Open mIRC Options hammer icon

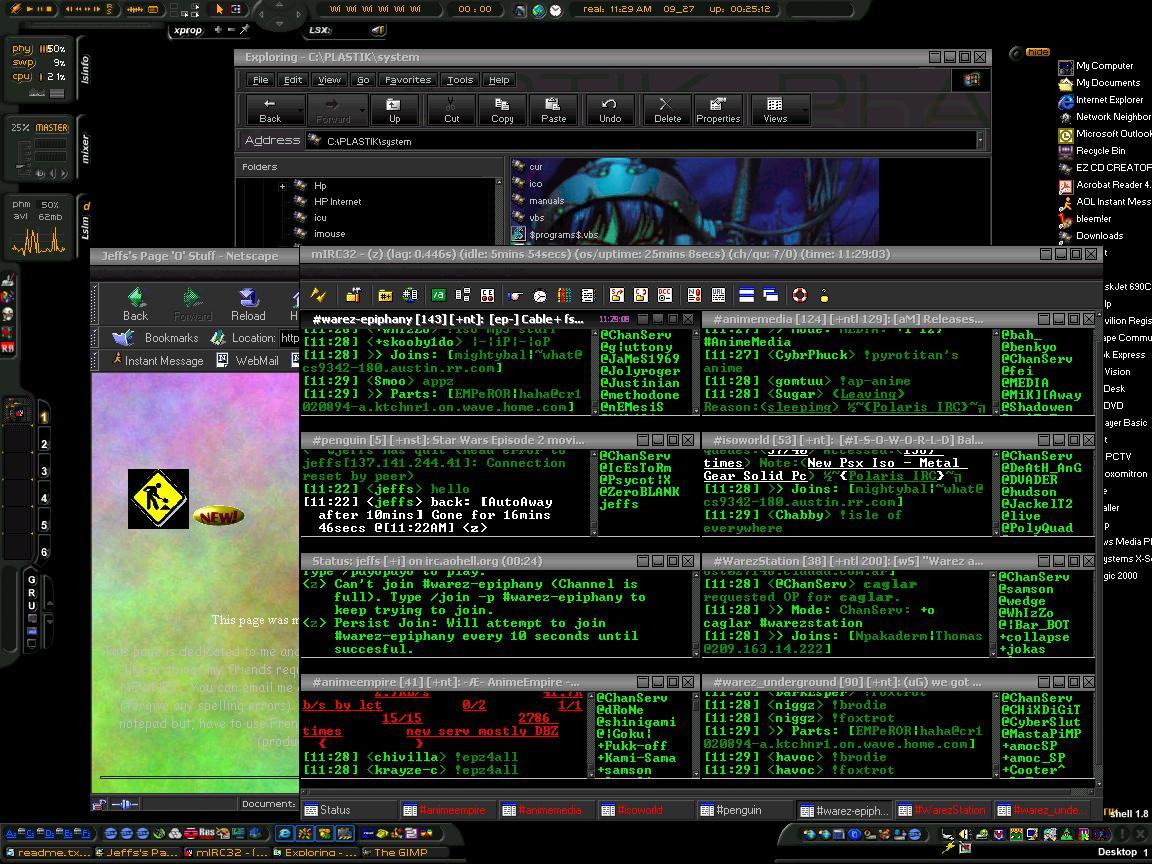353,295
